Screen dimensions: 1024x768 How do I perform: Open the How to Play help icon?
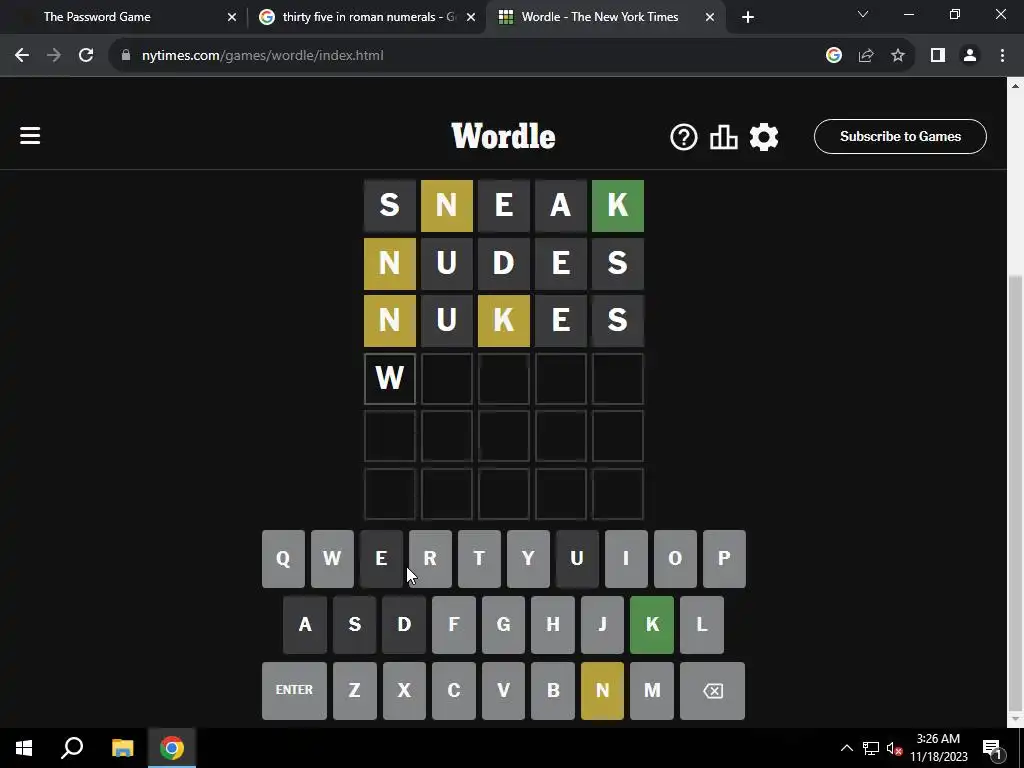[684, 137]
